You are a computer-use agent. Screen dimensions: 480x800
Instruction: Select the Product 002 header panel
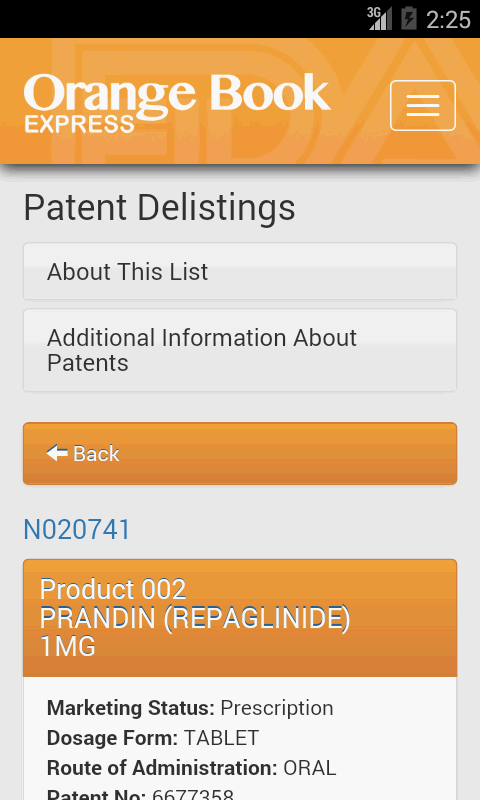(x=240, y=618)
